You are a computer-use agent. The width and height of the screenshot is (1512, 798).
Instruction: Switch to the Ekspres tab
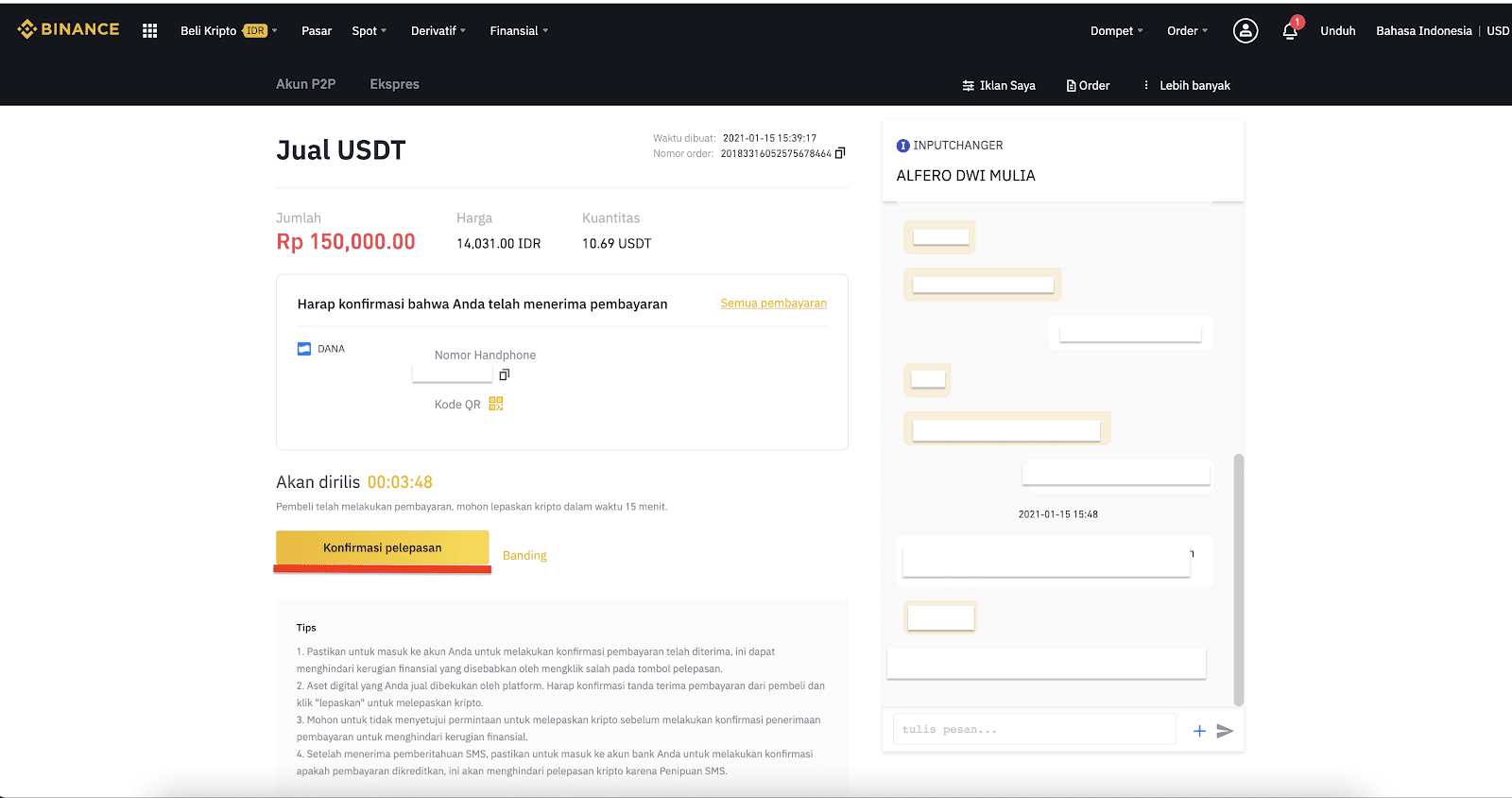(x=395, y=84)
